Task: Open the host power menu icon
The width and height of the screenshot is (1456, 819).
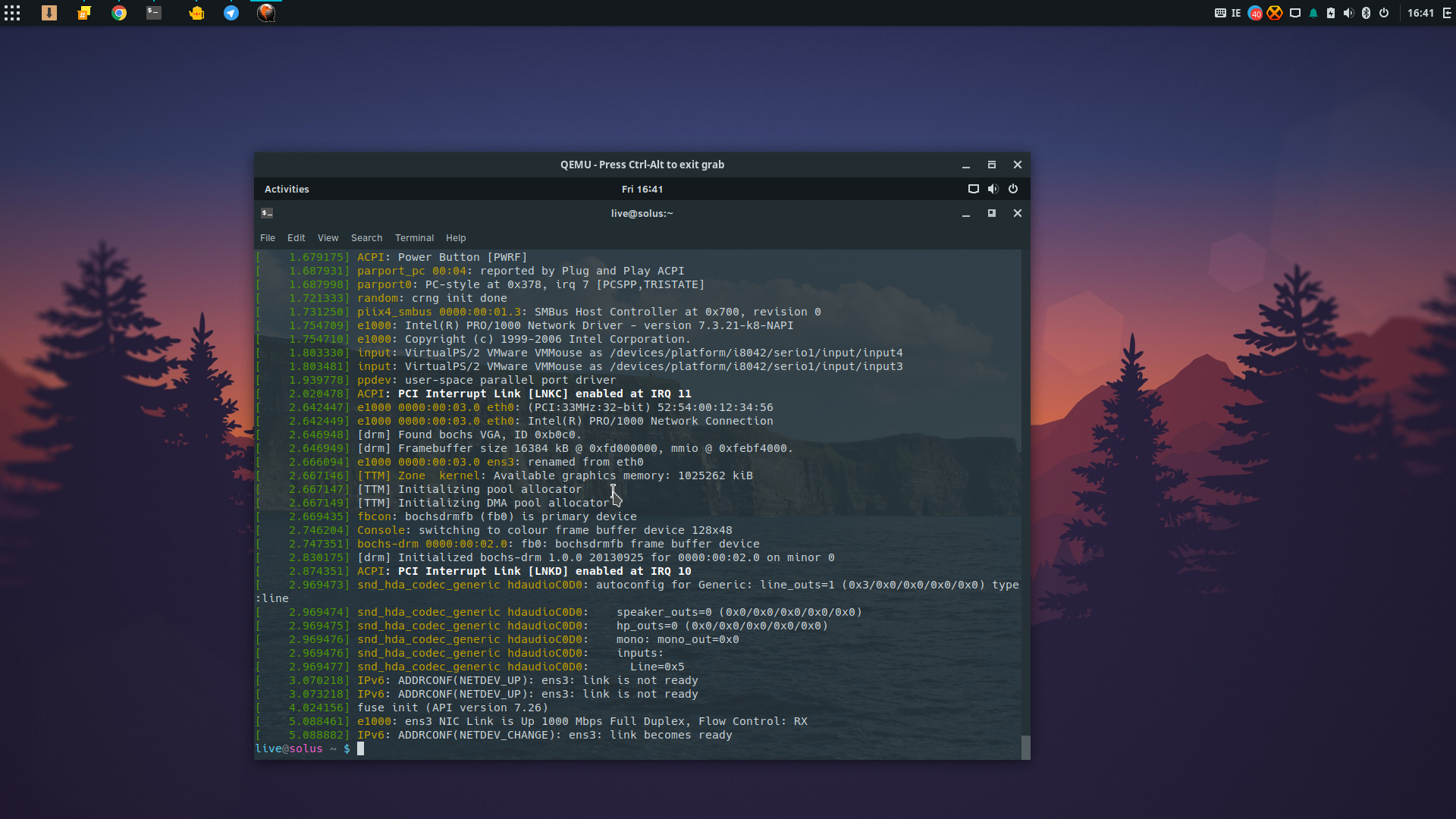Action: [1384, 13]
